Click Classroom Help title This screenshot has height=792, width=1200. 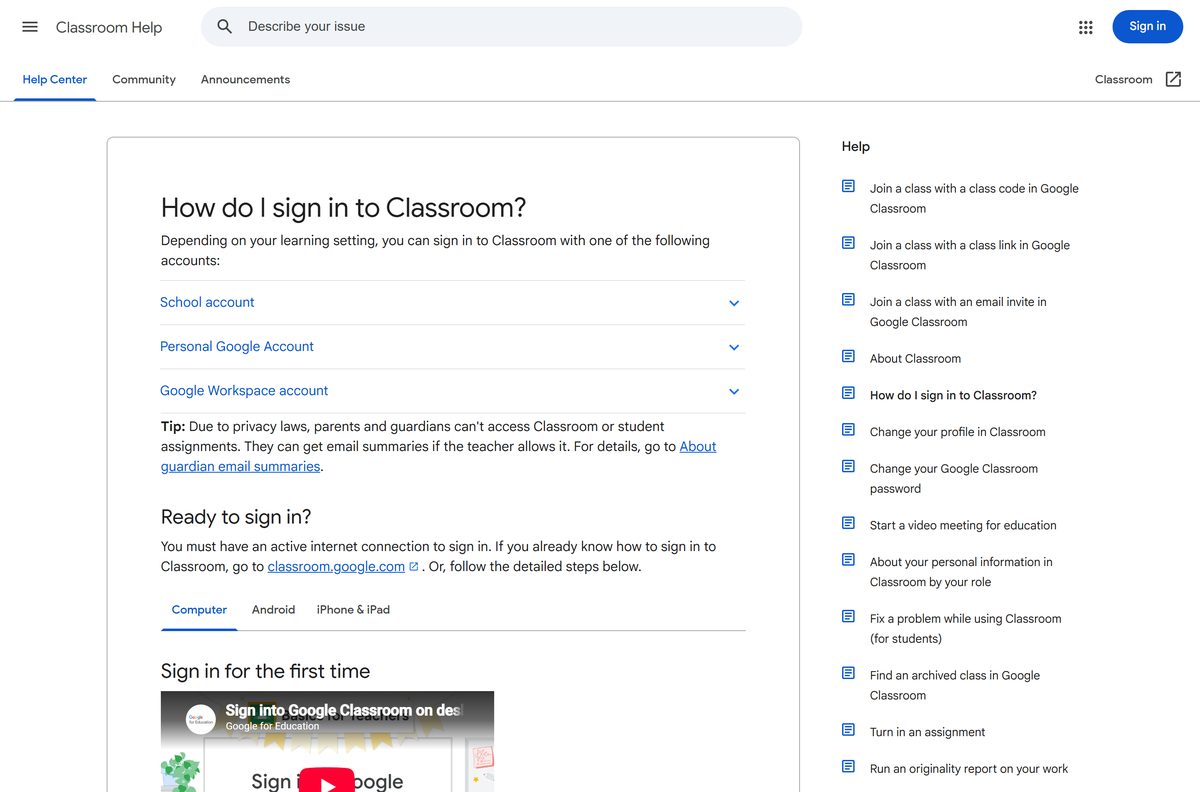109,27
